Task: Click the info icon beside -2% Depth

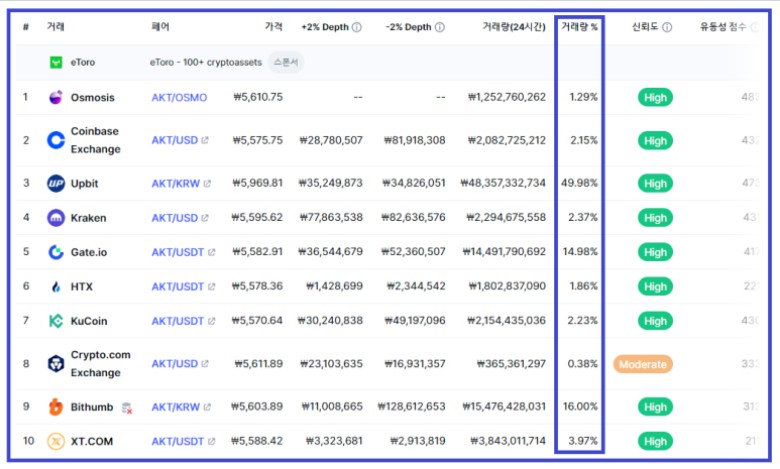Action: [440, 27]
